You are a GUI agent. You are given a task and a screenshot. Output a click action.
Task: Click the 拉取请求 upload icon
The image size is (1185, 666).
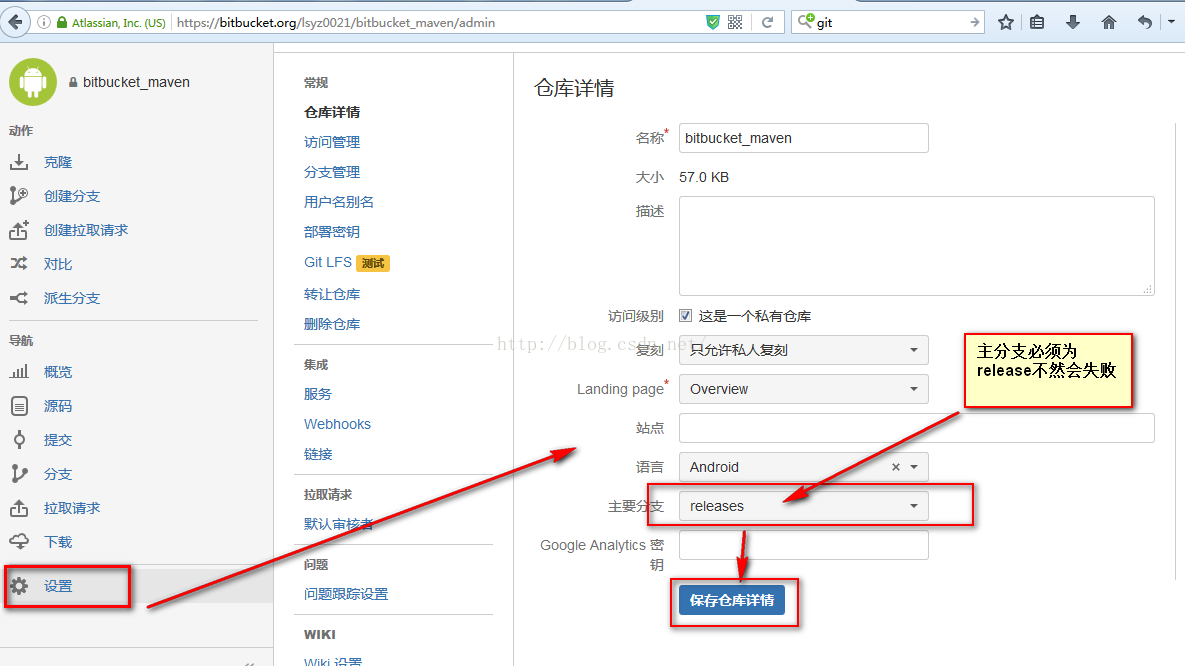pos(19,508)
